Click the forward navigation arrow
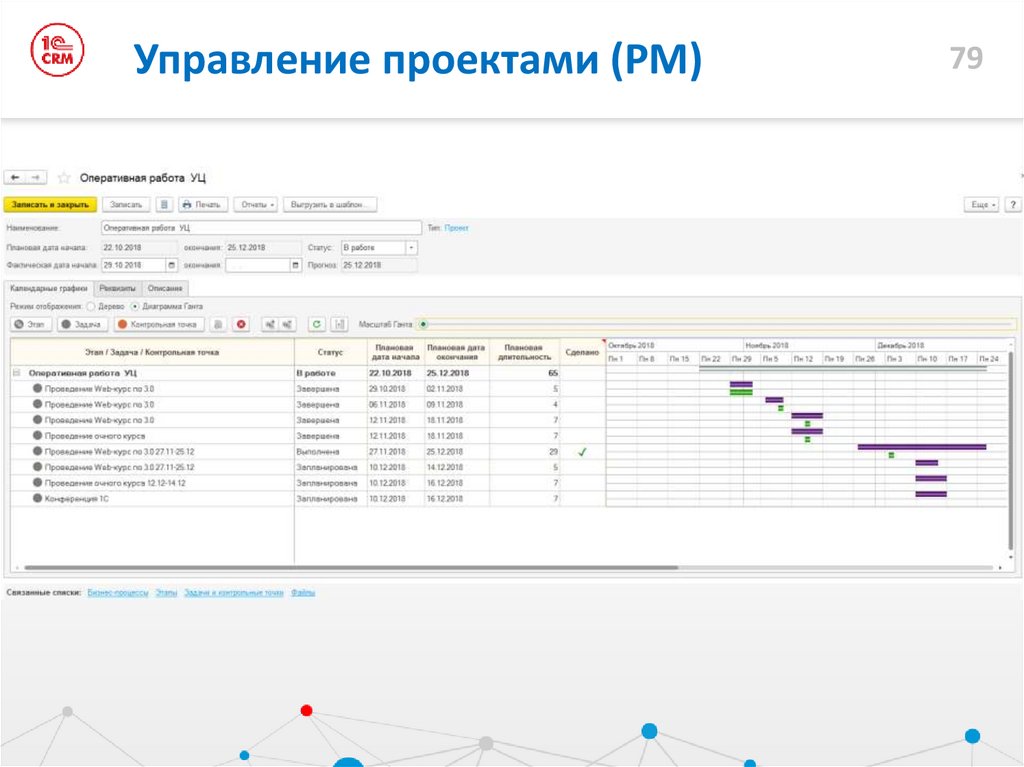This screenshot has width=1024, height=767. pyautogui.click(x=37, y=178)
